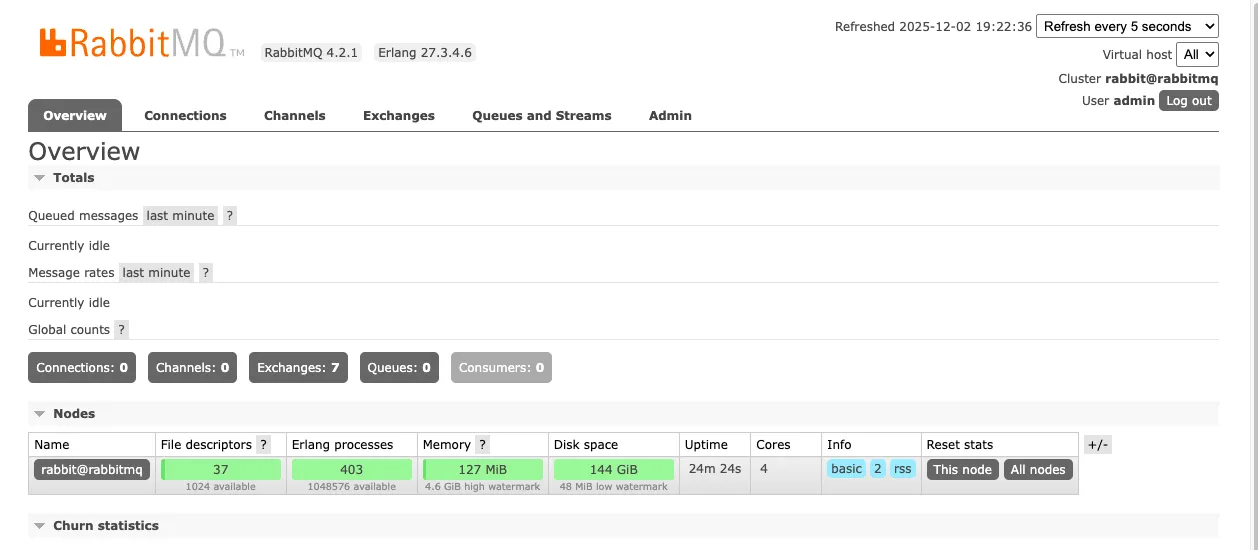Image resolution: width=1258 pixels, height=550 pixels.
Task: Click the 4.6 GiB high watermark text
Action: [x=483, y=487]
